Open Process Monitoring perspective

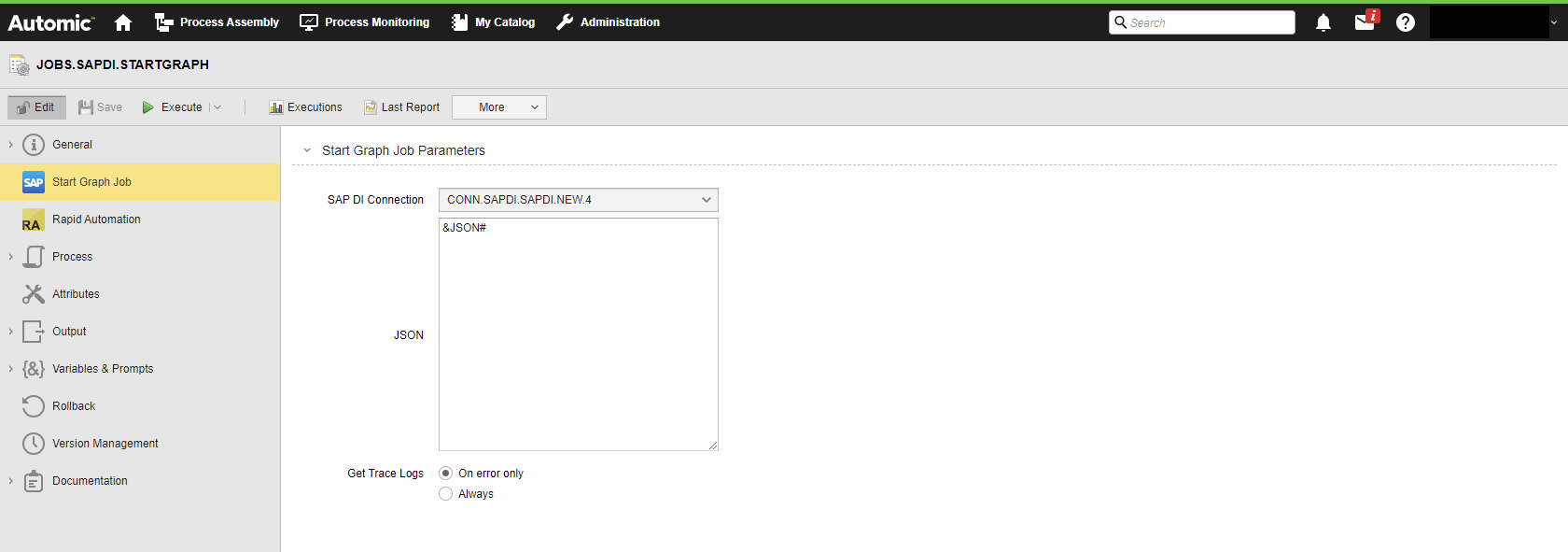point(365,22)
